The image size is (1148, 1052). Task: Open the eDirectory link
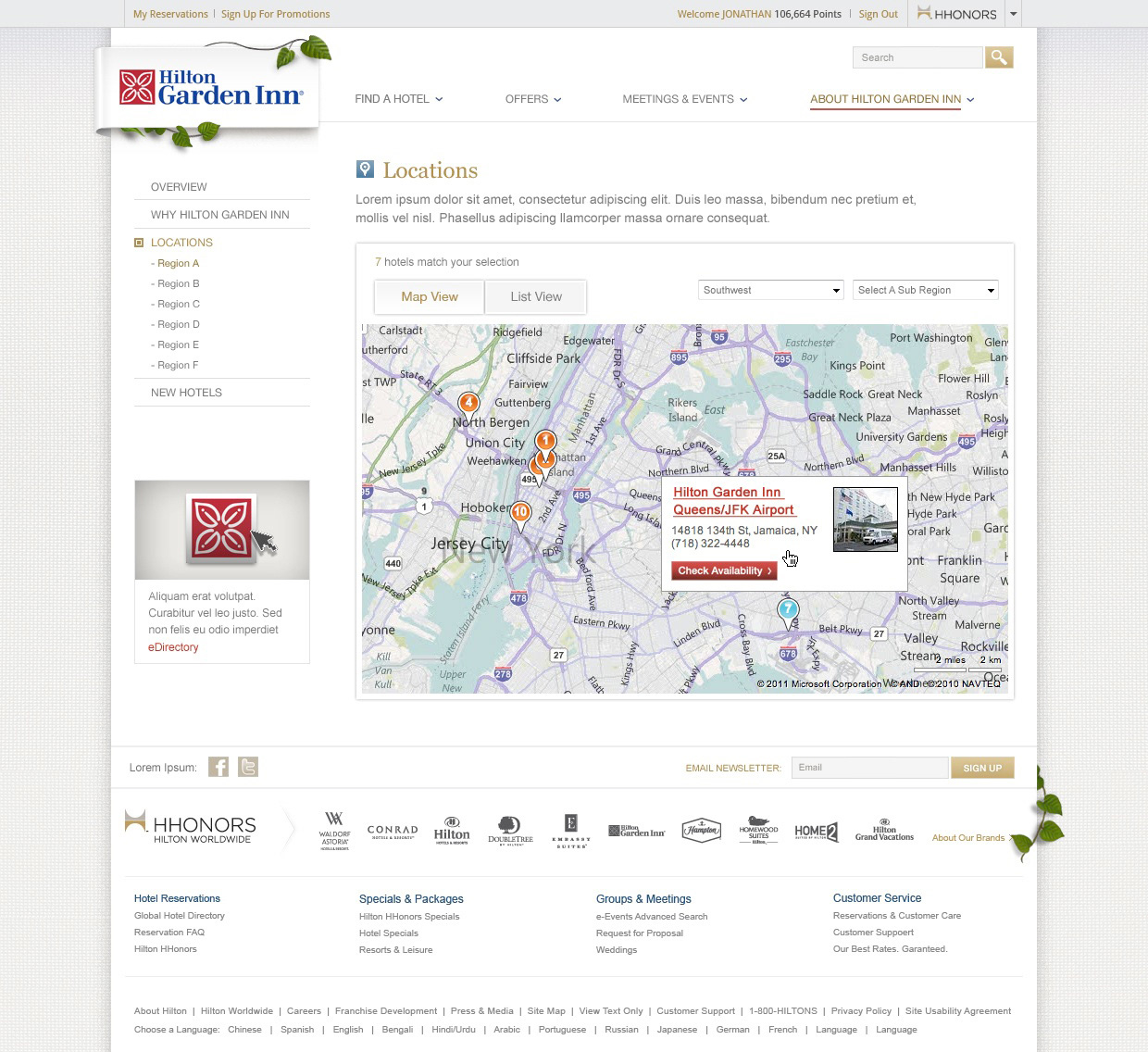(x=173, y=647)
